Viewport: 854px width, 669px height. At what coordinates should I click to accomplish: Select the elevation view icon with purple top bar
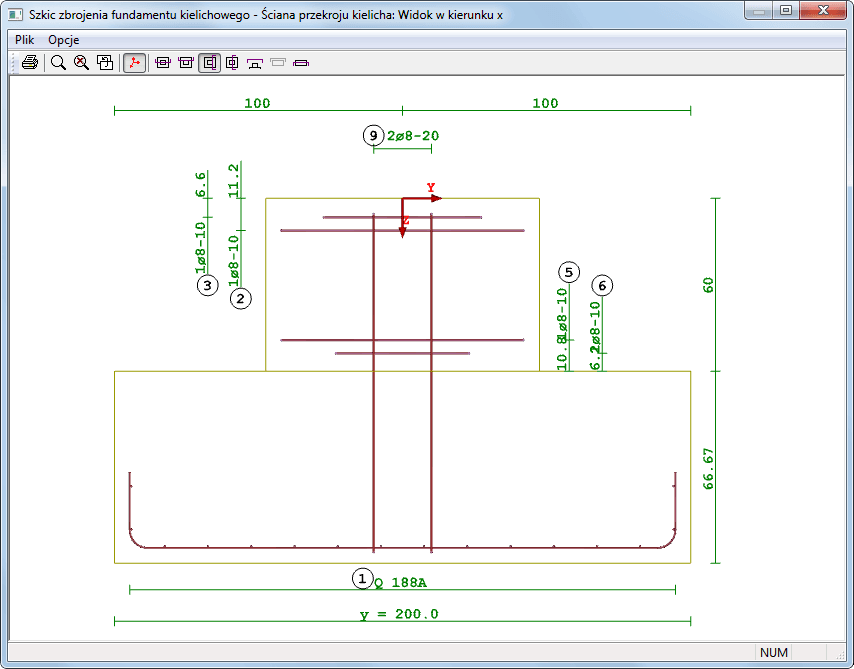[255, 63]
